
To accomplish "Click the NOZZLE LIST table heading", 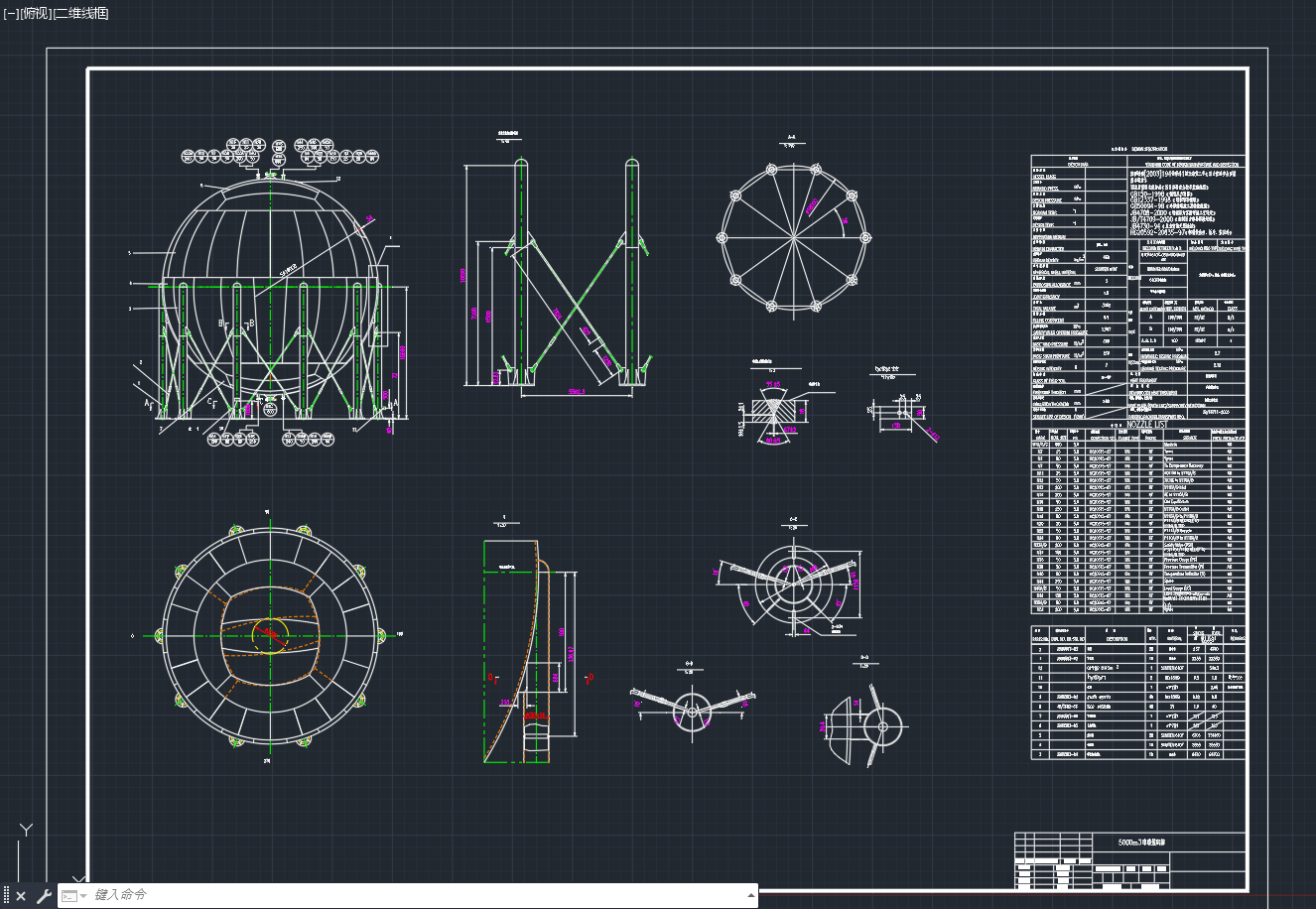I will [1146, 424].
